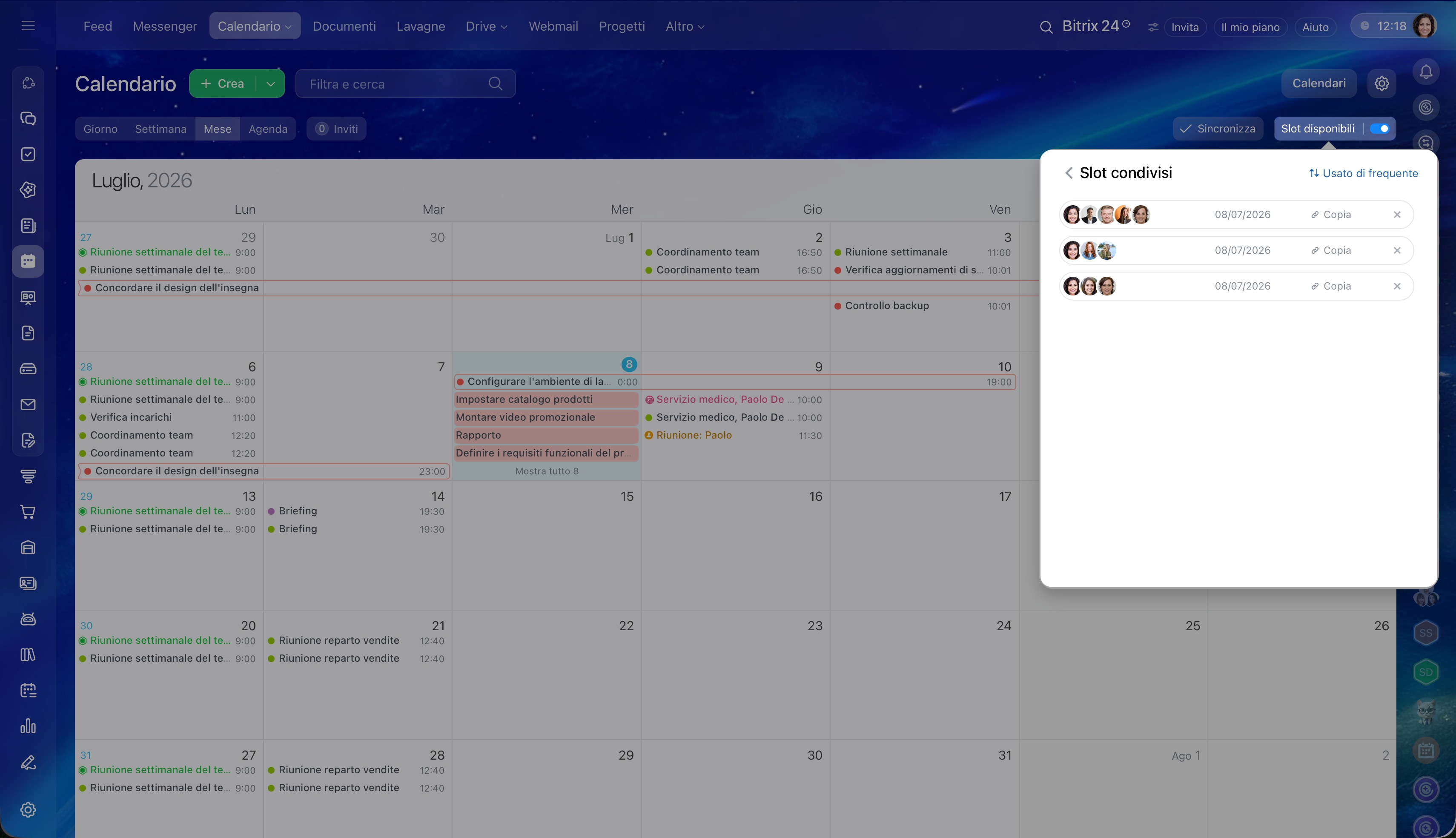Viewport: 1456px width, 838px height.
Task: Open the warehouse inventory sidebar icon
Action: (x=28, y=547)
